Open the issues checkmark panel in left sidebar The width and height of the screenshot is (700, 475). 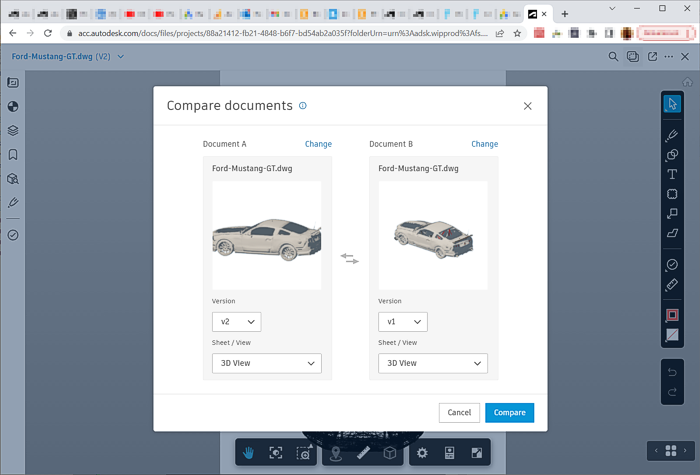tap(13, 235)
